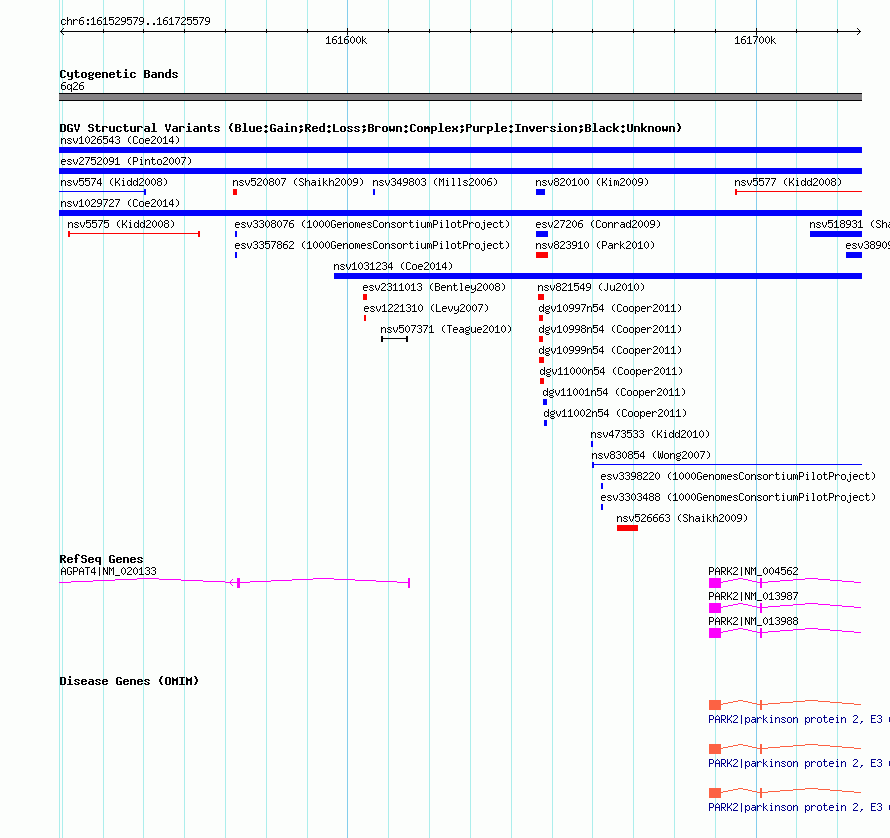The width and height of the screenshot is (890, 838).
Task: Click the nsv520807 (Shaikh2009) label
Action: point(298,182)
